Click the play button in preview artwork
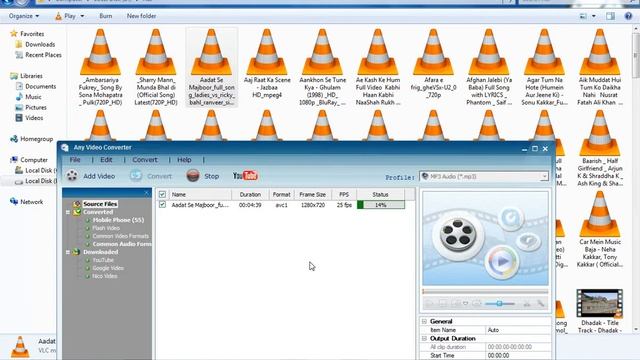This screenshot has width=640, height=360. click(x=502, y=261)
